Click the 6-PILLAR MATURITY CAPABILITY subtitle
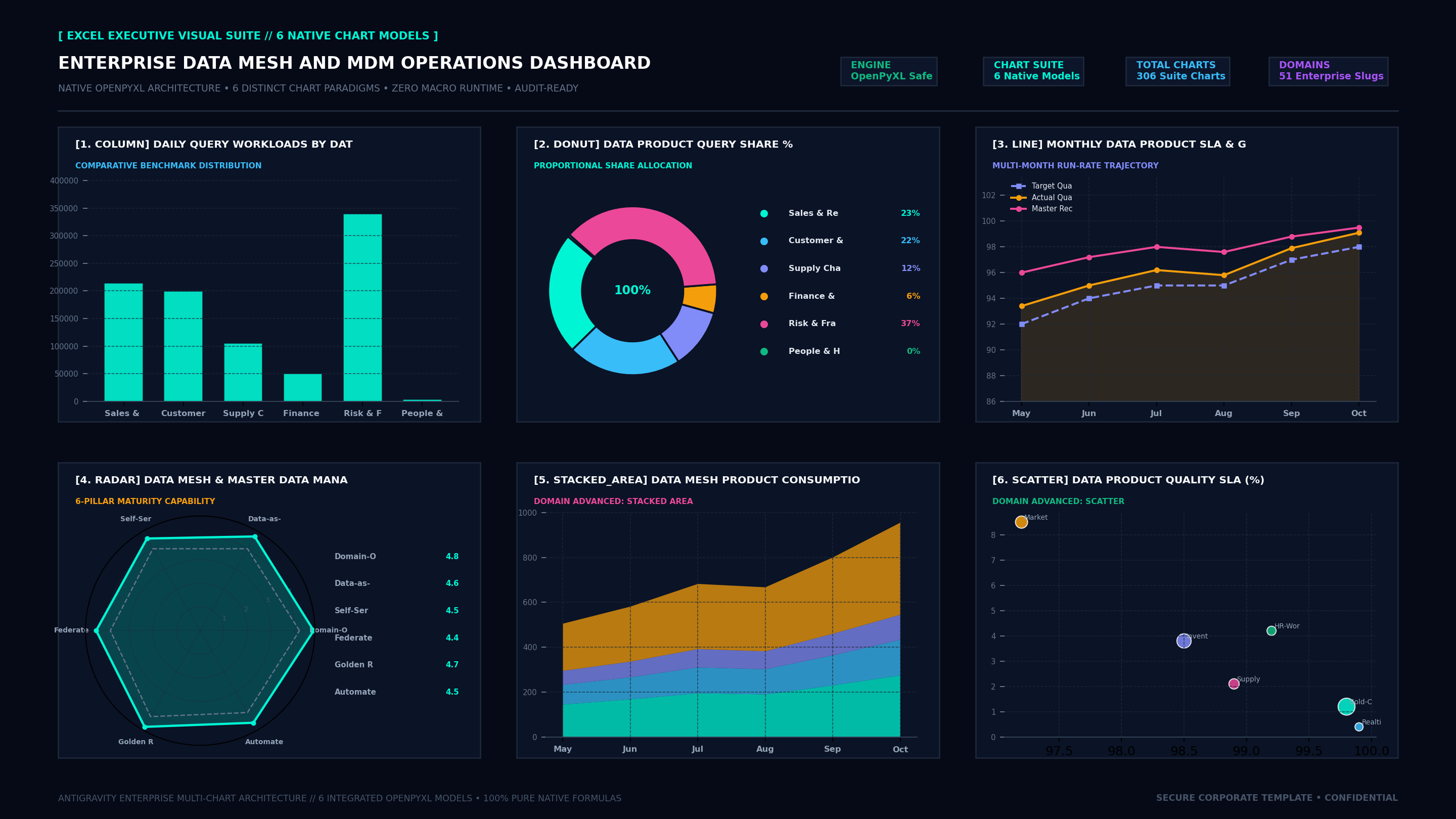Screen dimensions: 1456x819 (145, 502)
